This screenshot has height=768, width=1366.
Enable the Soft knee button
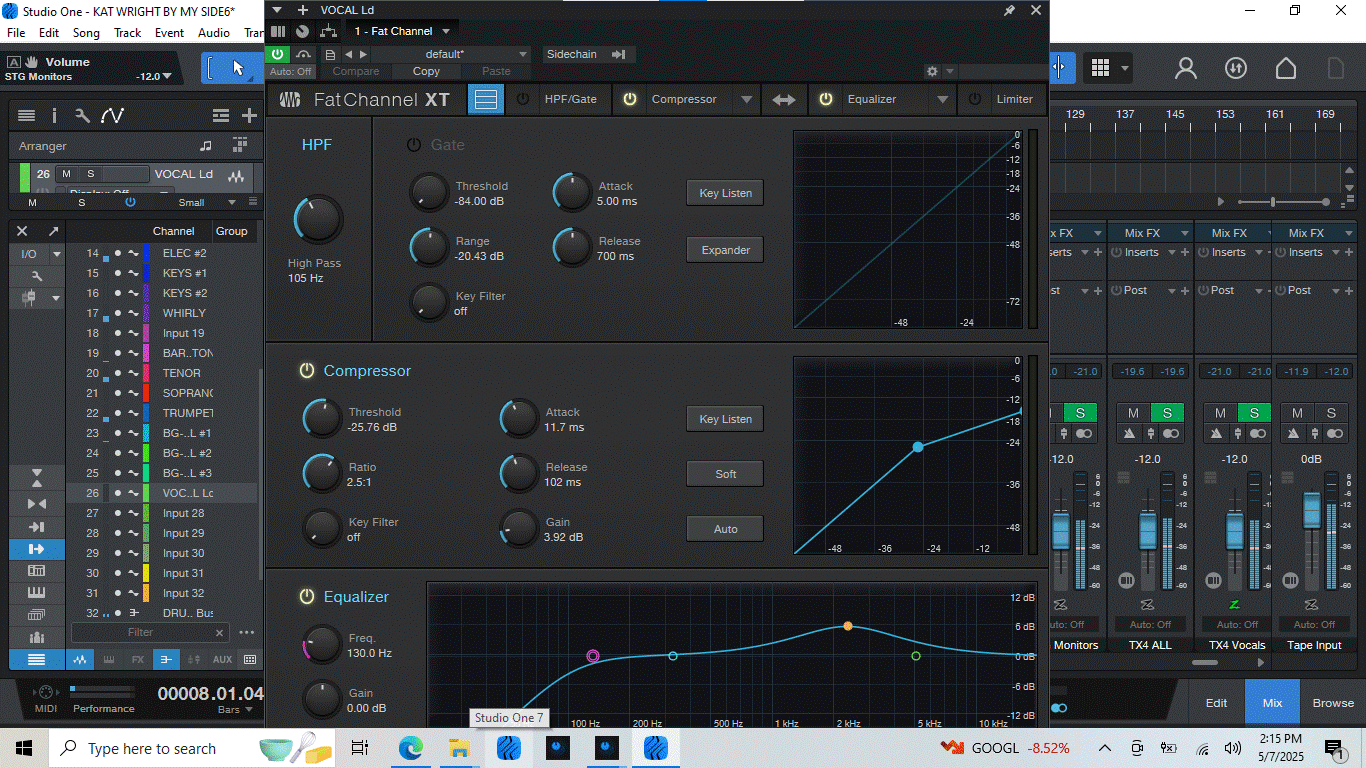725,474
